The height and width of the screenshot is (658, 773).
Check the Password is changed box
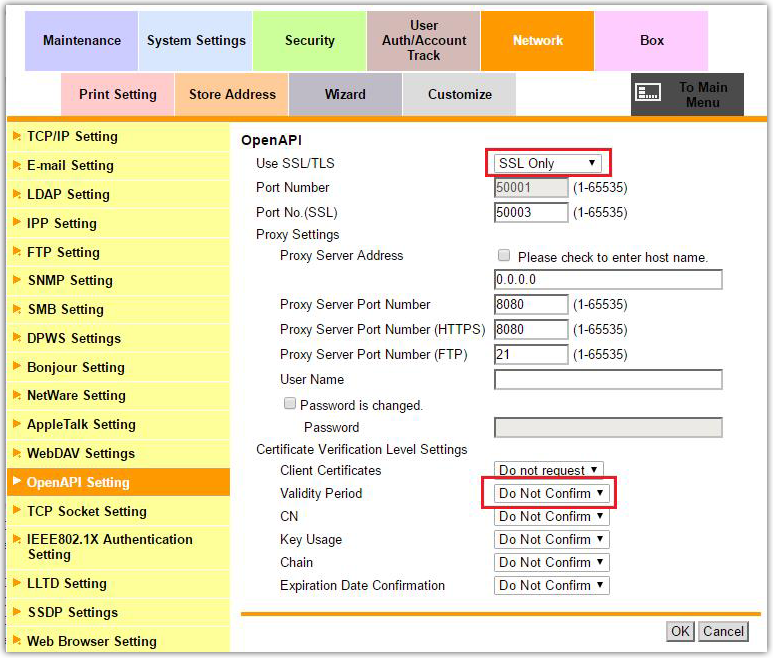290,404
